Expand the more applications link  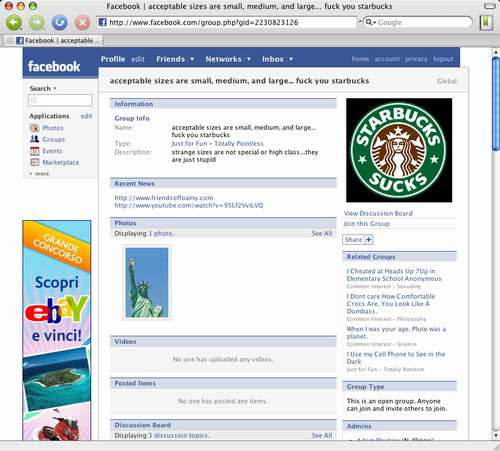tap(39, 174)
